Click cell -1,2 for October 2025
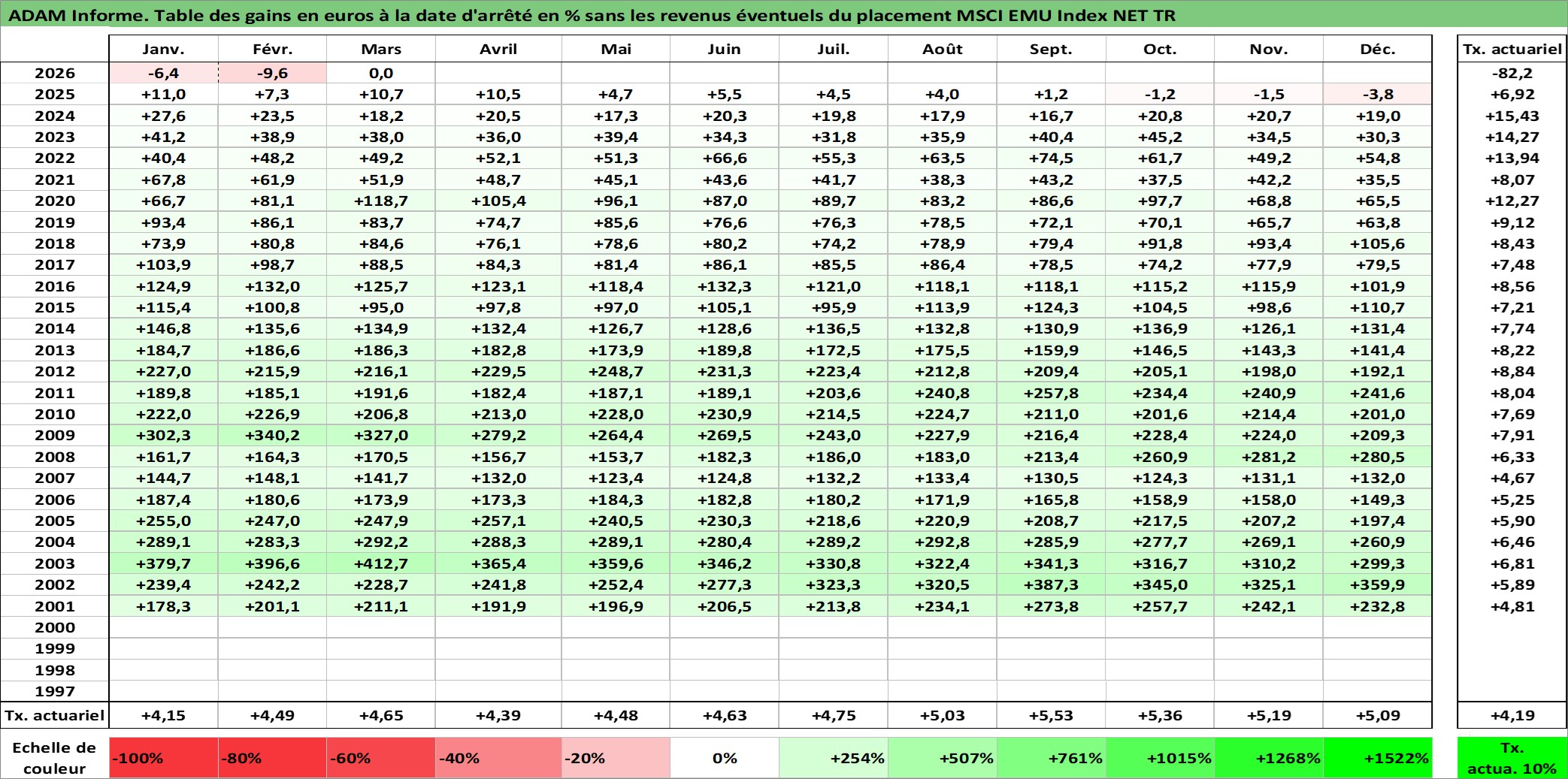This screenshot has width=1568, height=779. (1160, 94)
